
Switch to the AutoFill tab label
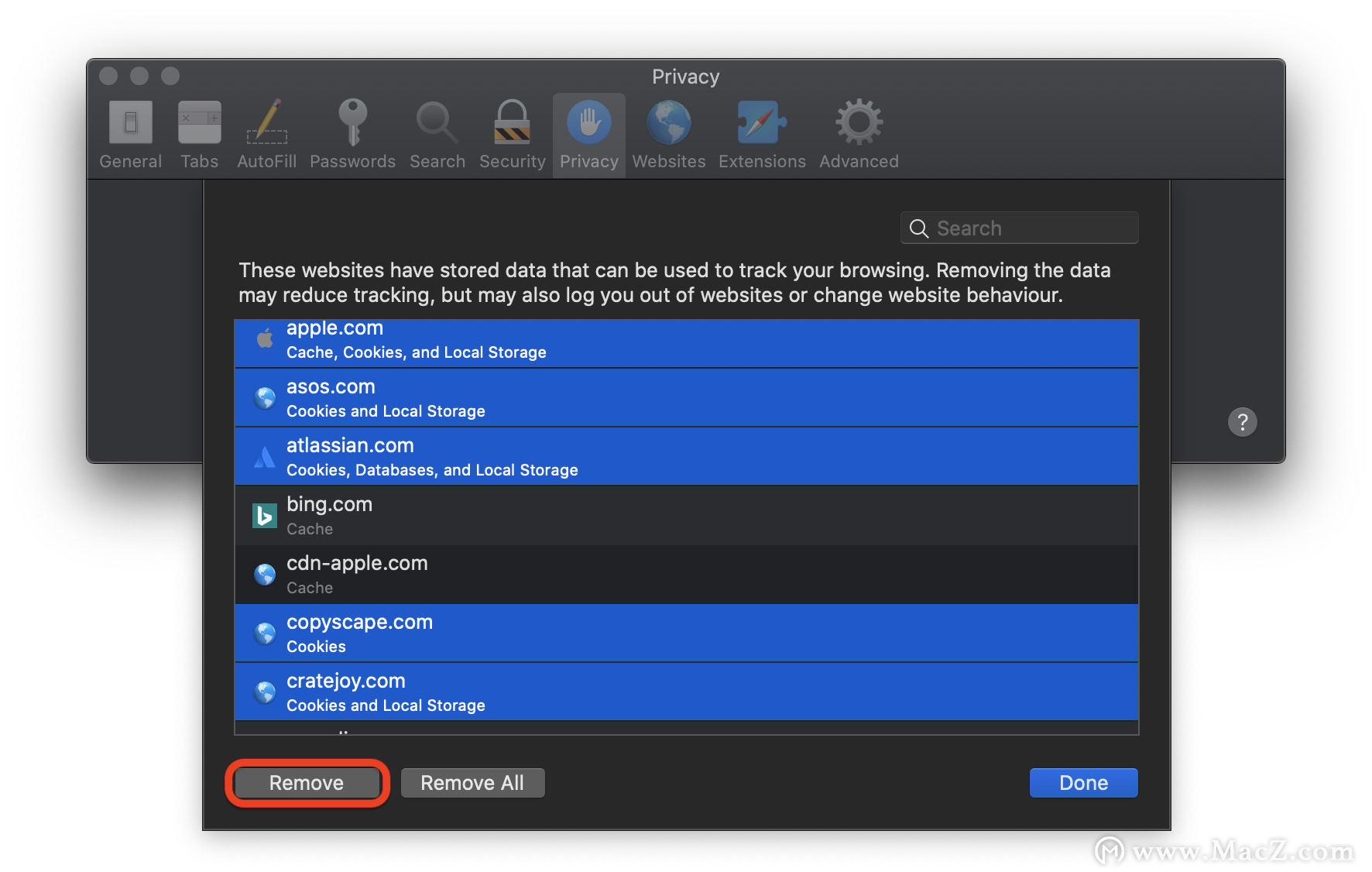click(267, 161)
